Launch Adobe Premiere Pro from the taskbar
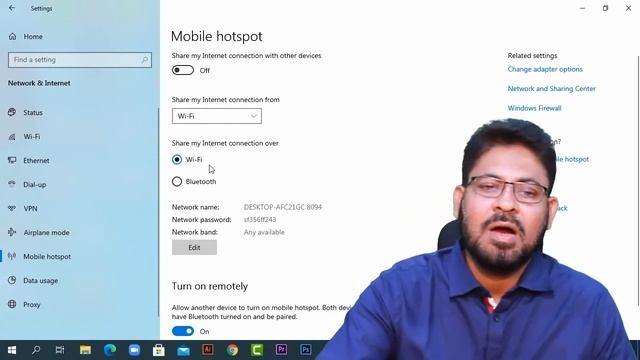This screenshot has width=640, height=360. (x=281, y=350)
